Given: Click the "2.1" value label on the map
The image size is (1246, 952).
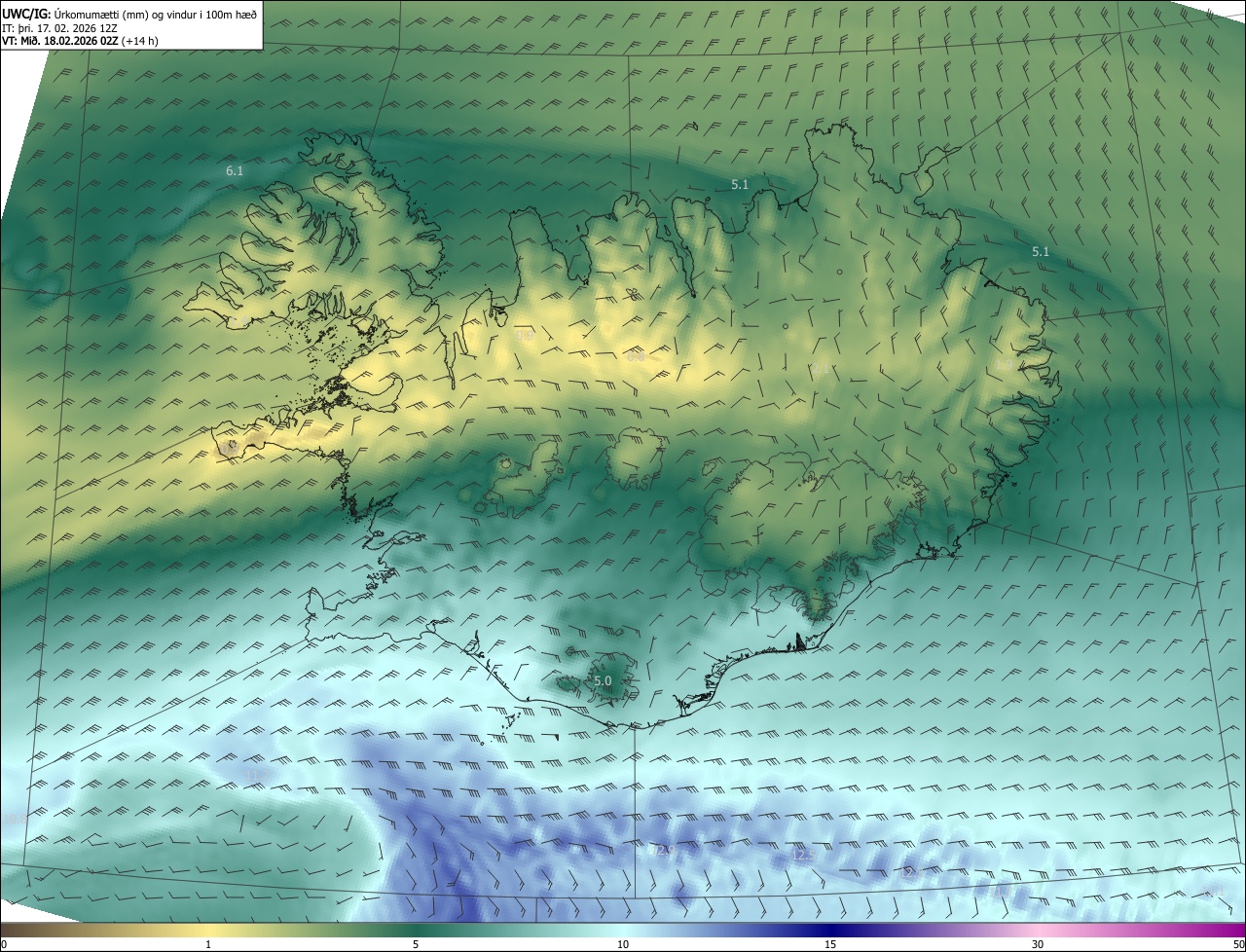Looking at the screenshot, I should [x=821, y=369].
